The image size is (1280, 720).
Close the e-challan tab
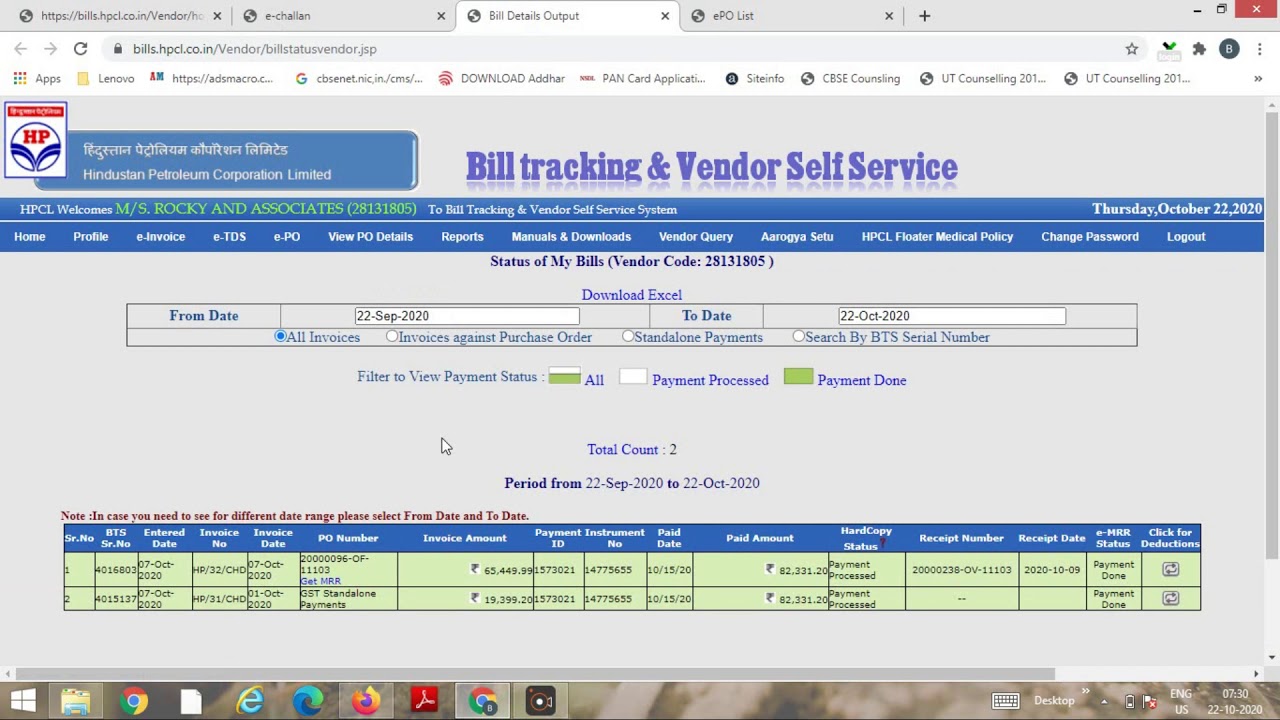(x=441, y=15)
